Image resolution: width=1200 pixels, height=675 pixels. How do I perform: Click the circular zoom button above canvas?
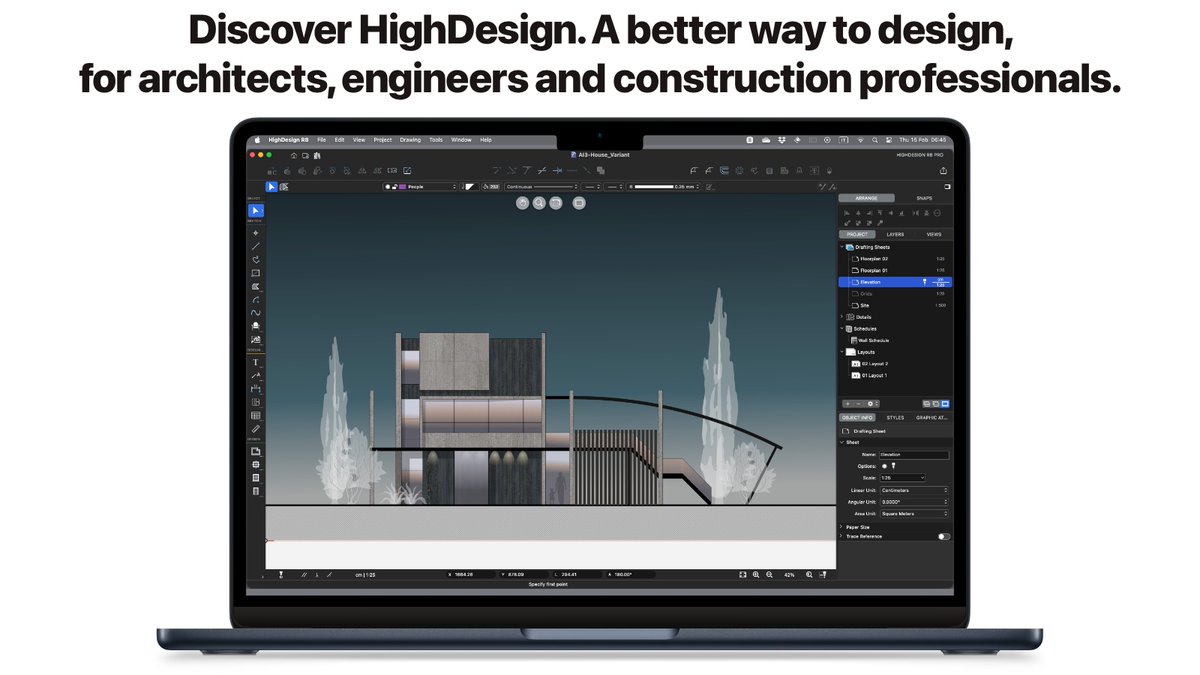pyautogui.click(x=539, y=203)
